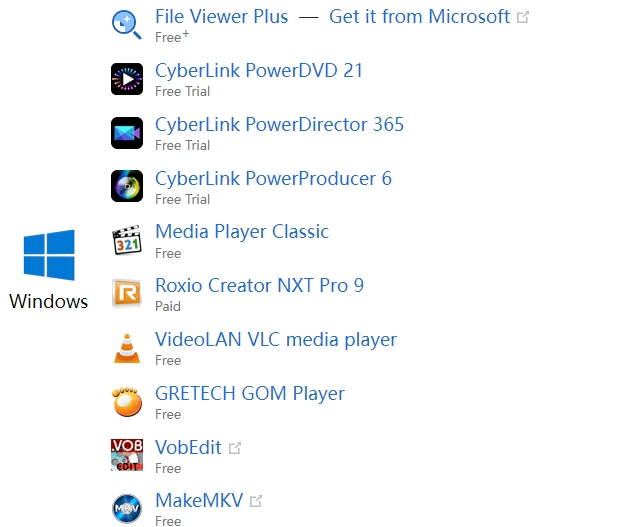Image resolution: width=642 pixels, height=527 pixels.
Task: Click Free Trial label under PowerDirector 365
Action: pyautogui.click(x=183, y=145)
